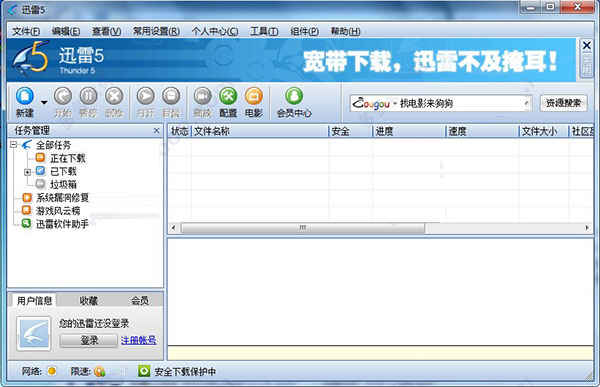Open the 配置 settings icon
Viewport: 600px width, 387px height.
[x=228, y=96]
